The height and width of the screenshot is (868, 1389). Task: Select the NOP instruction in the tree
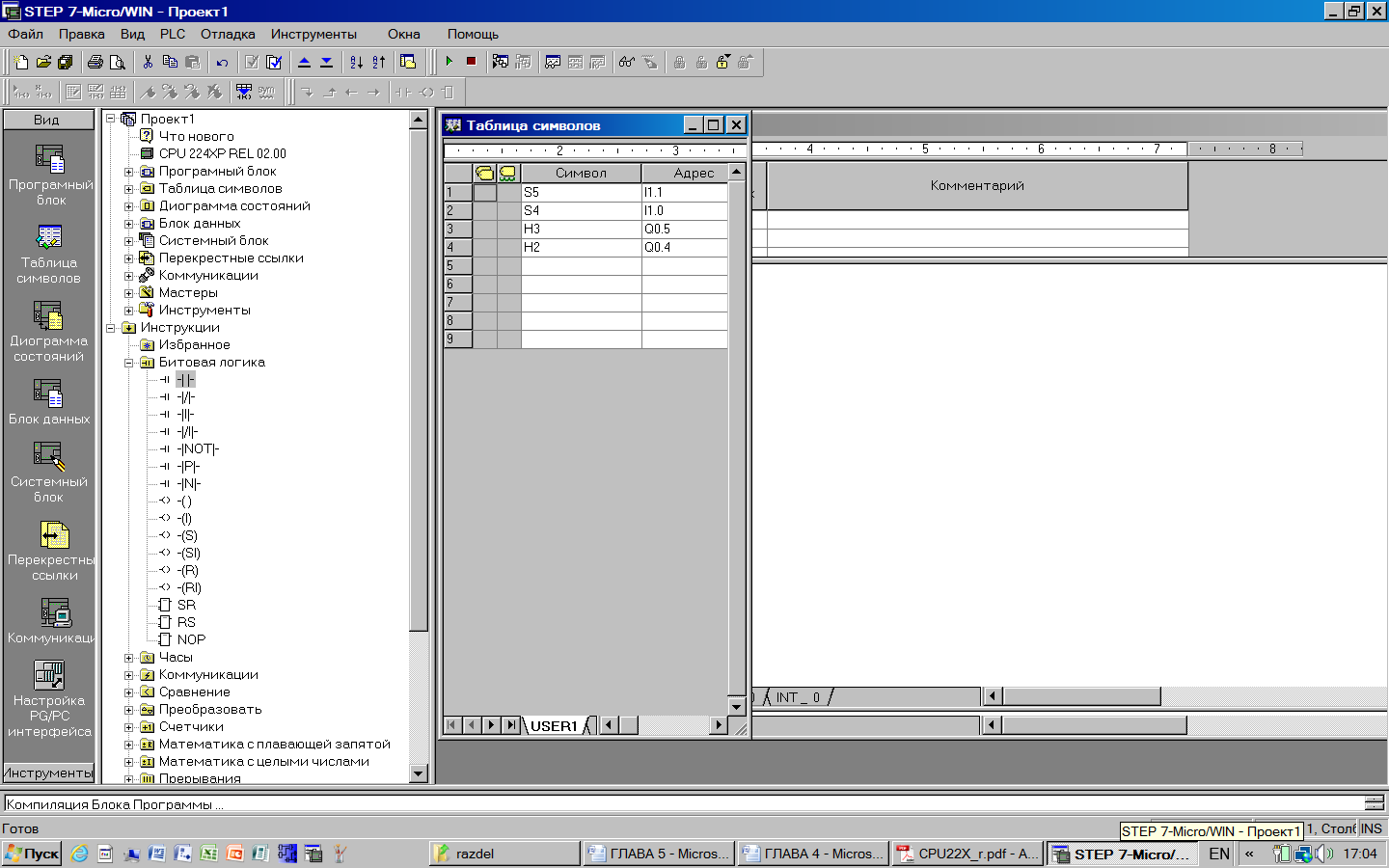click(191, 639)
